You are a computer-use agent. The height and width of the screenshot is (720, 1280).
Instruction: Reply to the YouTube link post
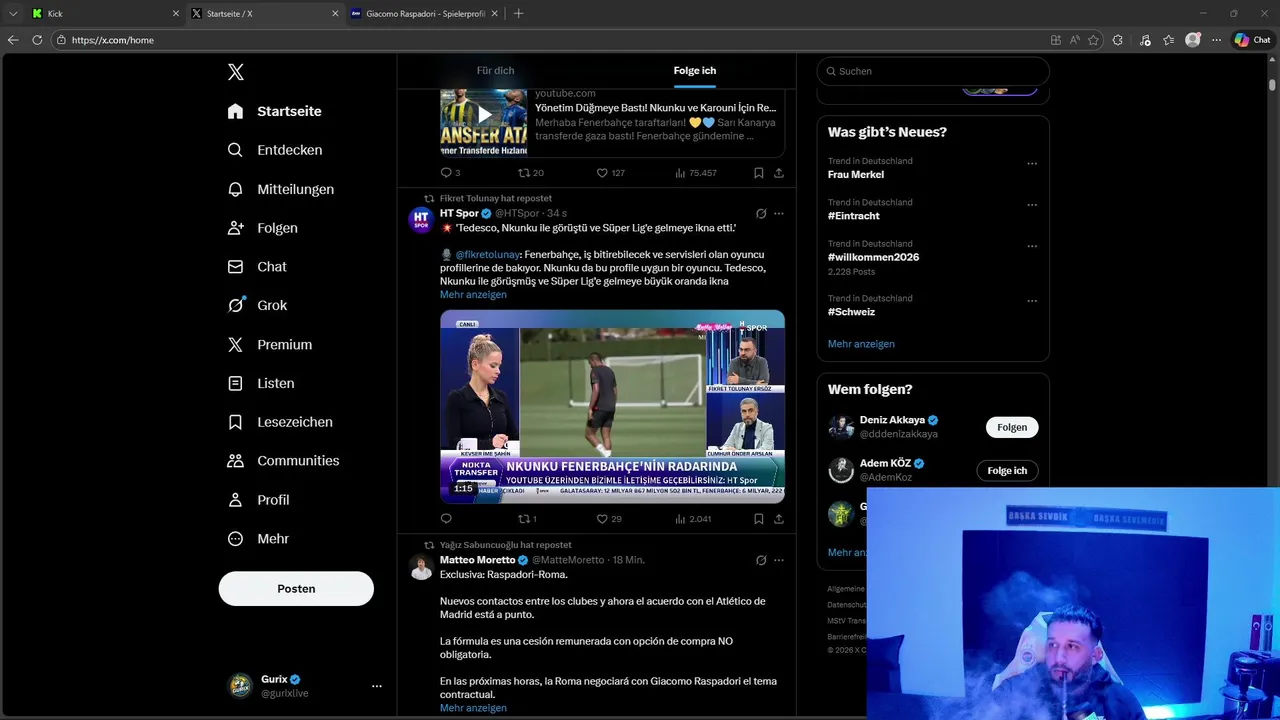[450, 173]
